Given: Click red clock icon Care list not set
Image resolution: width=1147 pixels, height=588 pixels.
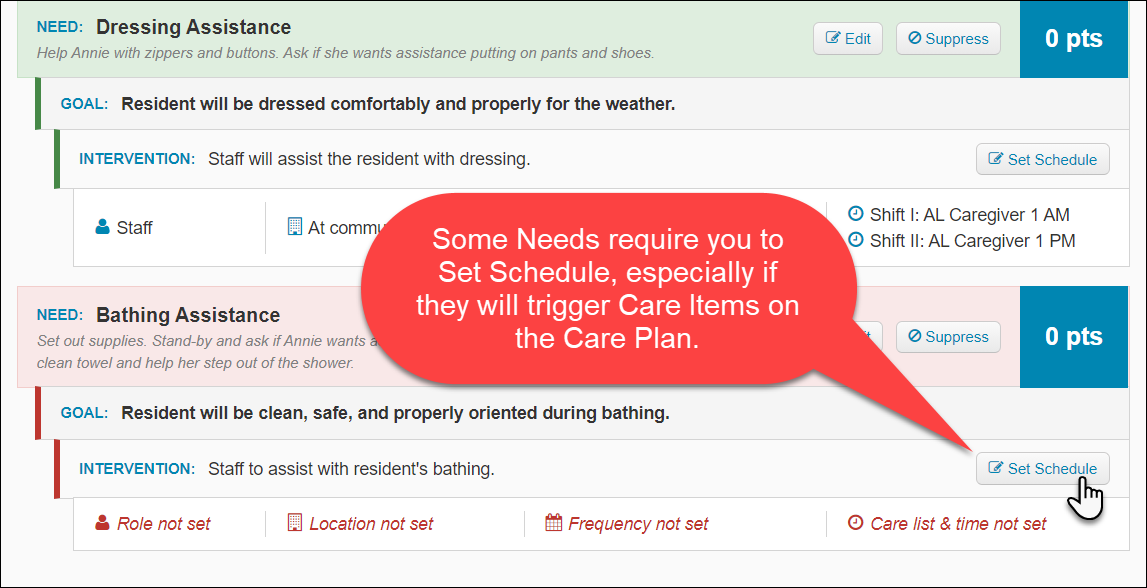Looking at the screenshot, I should coord(855,524).
